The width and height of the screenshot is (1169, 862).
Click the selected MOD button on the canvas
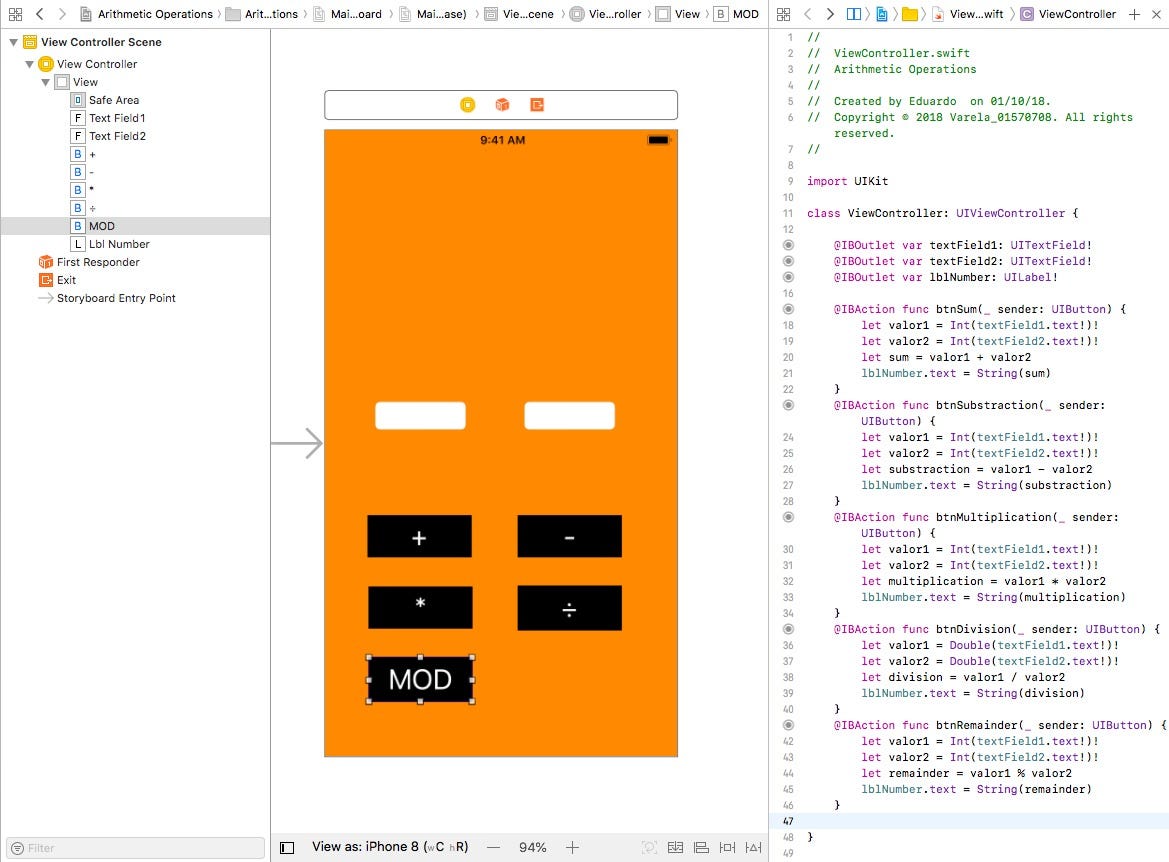[420, 679]
